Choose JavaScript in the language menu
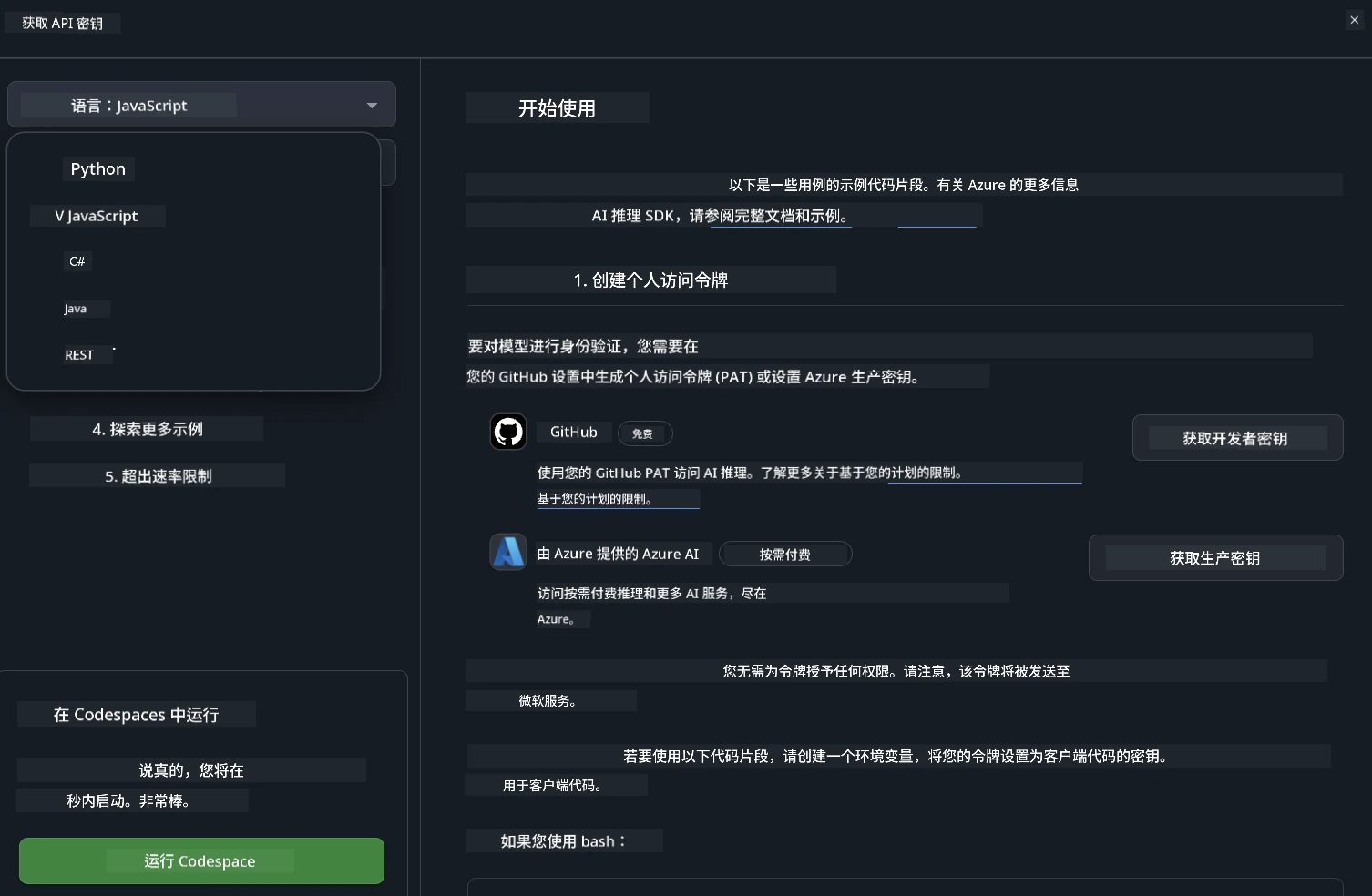The width and height of the screenshot is (1372, 896). [97, 216]
